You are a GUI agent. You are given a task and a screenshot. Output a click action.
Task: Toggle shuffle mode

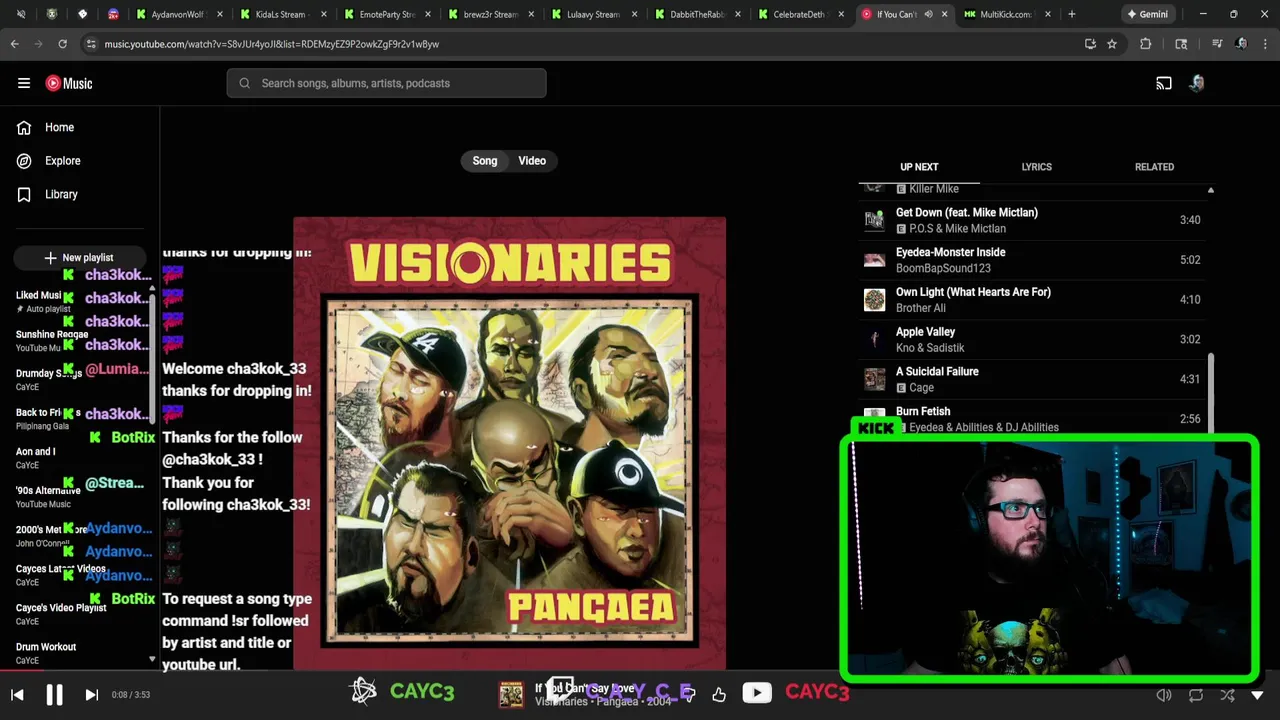pos(1228,695)
